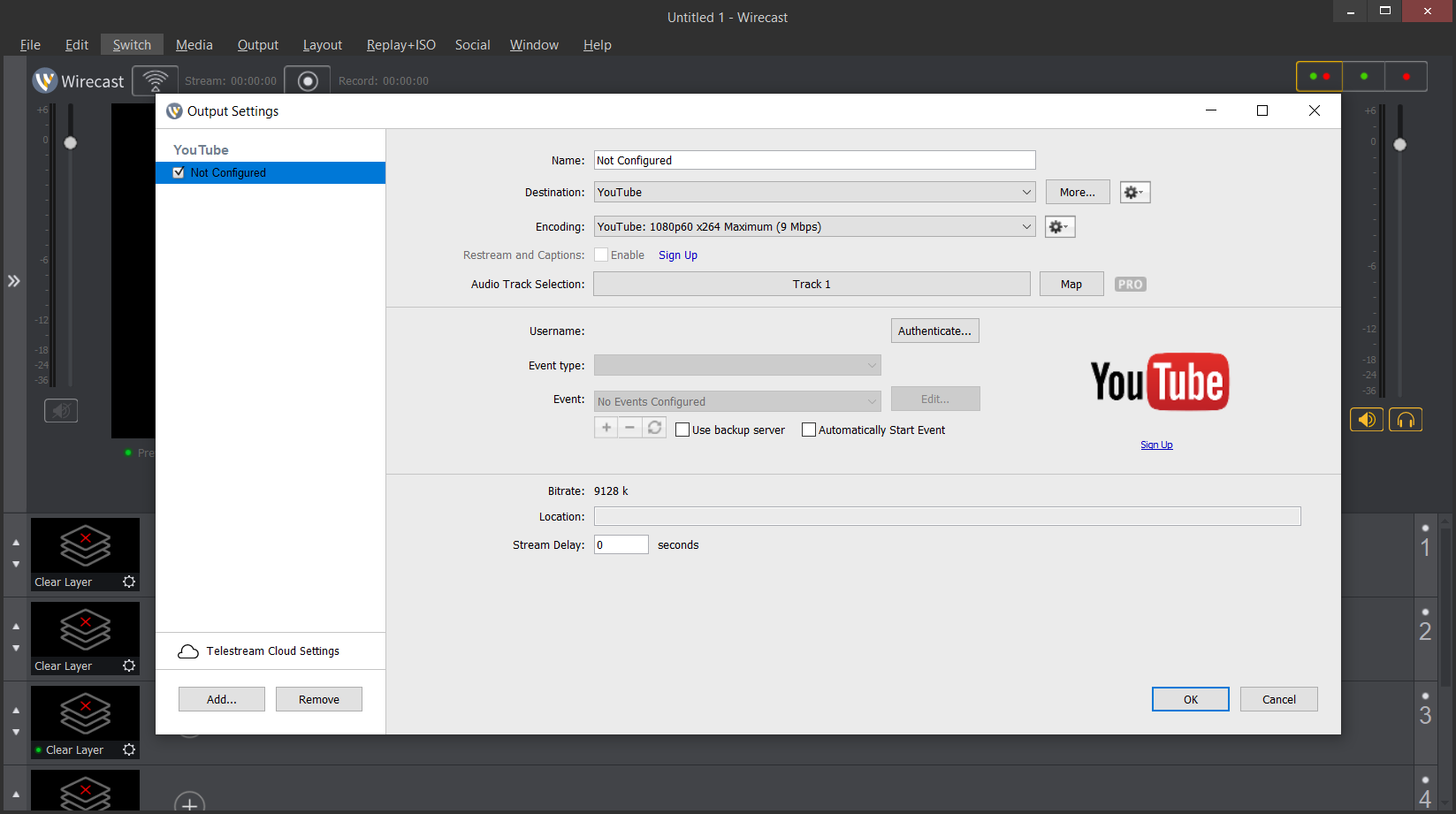Open the Social menu
Image resolution: width=1456 pixels, height=814 pixels.
click(x=473, y=45)
